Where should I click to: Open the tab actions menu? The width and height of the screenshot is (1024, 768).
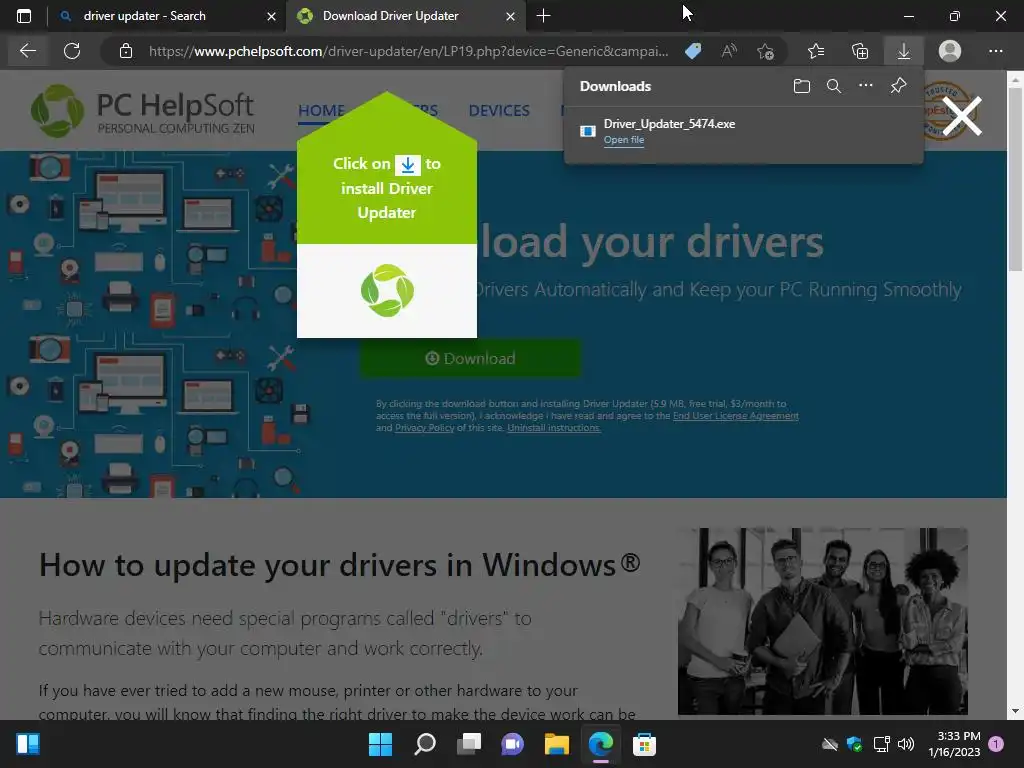click(24, 16)
